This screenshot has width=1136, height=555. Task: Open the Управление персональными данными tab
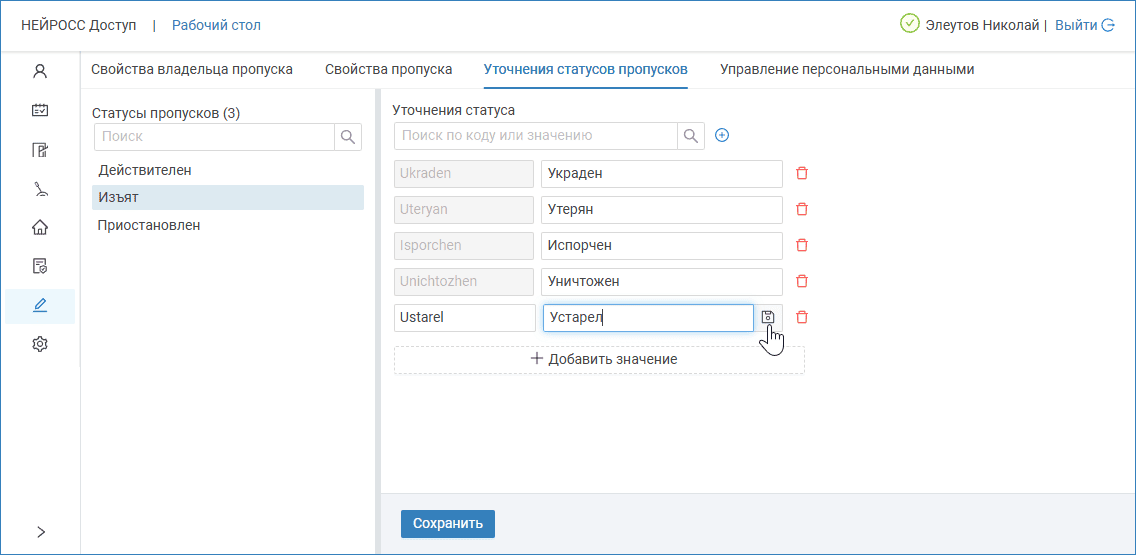click(846, 69)
